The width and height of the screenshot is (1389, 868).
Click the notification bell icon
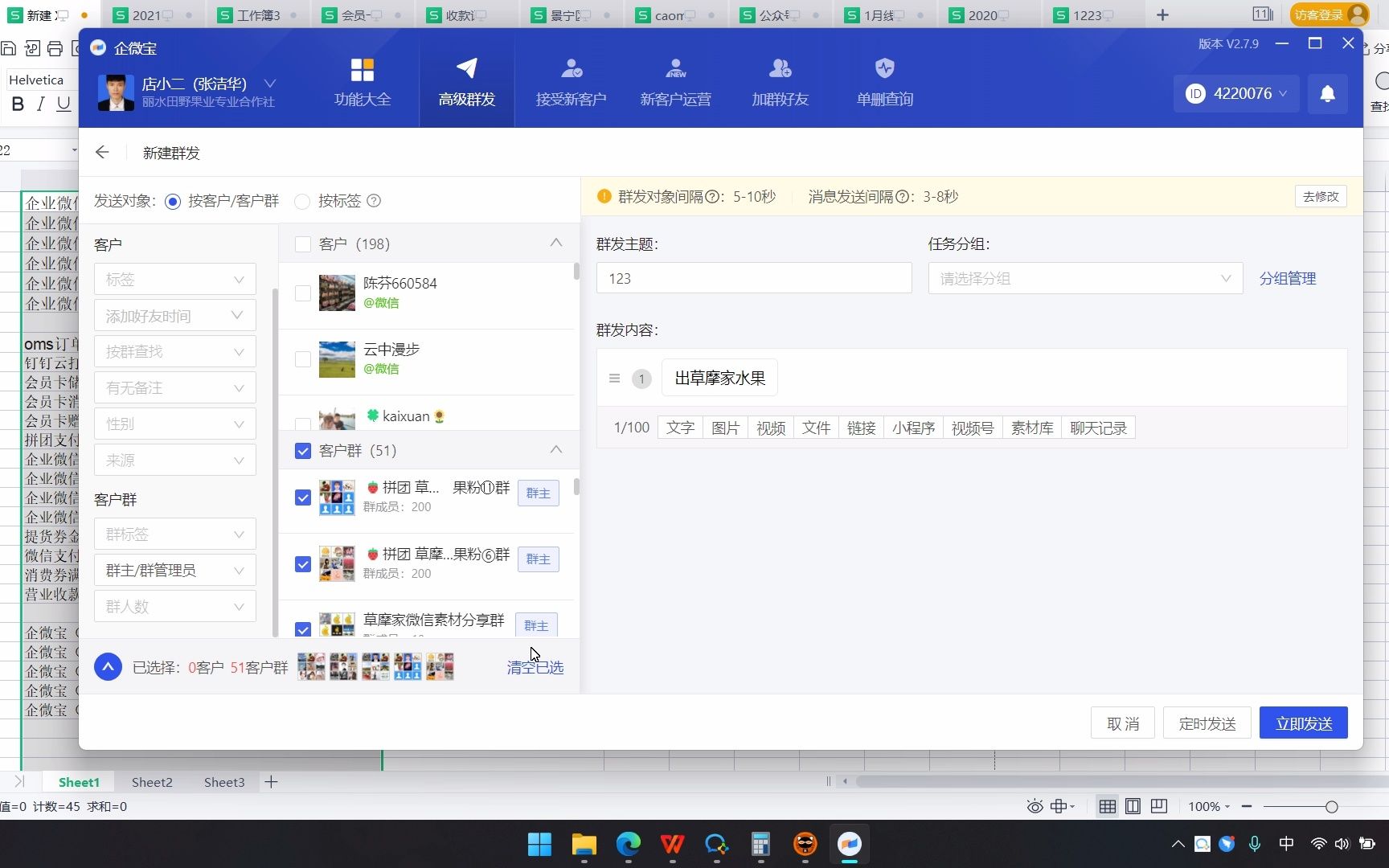click(1327, 93)
